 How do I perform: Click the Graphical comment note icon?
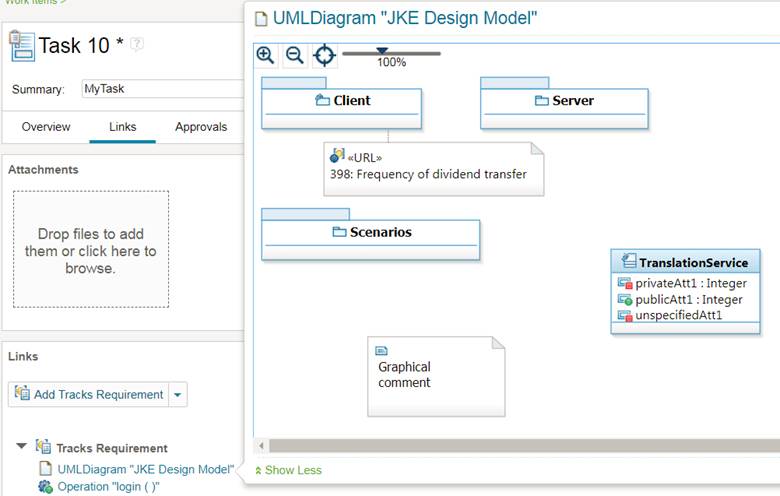(381, 350)
